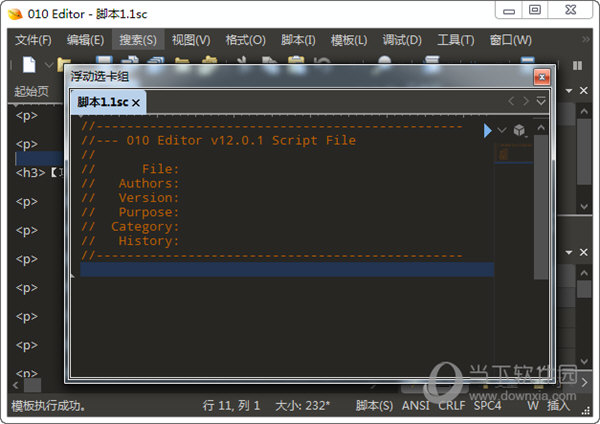Click the highlighted empty line 11 in editor
Screen dimensions: 600x424
pyautogui.click(x=287, y=269)
